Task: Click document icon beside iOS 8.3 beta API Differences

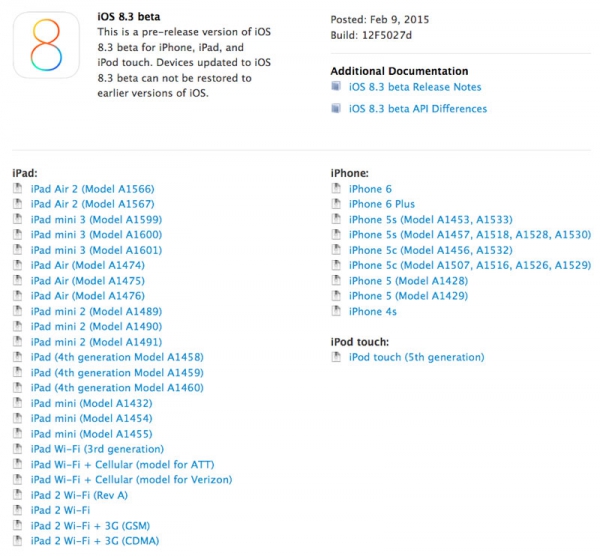Action: (336, 108)
